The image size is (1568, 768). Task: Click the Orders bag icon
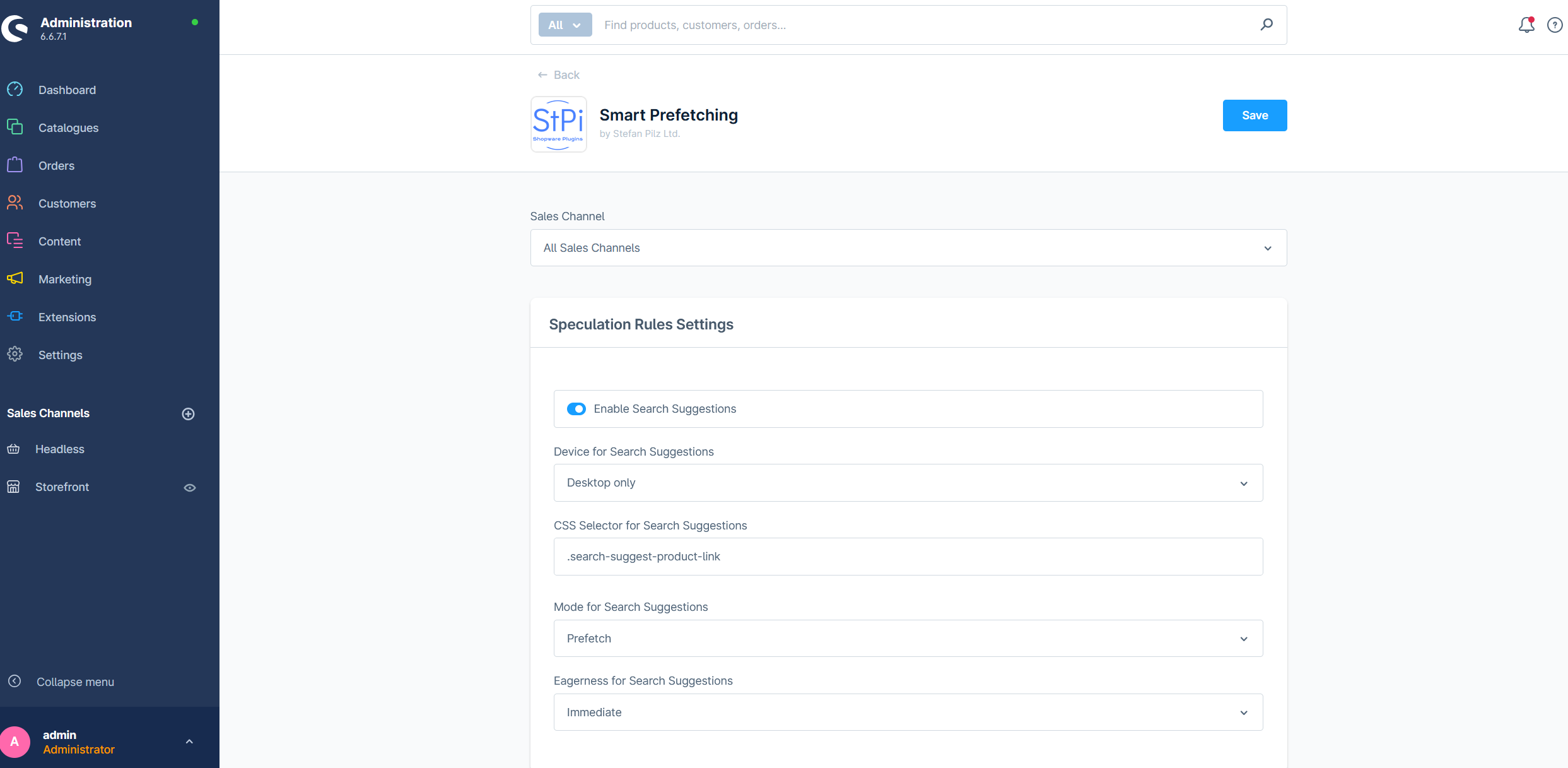pos(15,165)
